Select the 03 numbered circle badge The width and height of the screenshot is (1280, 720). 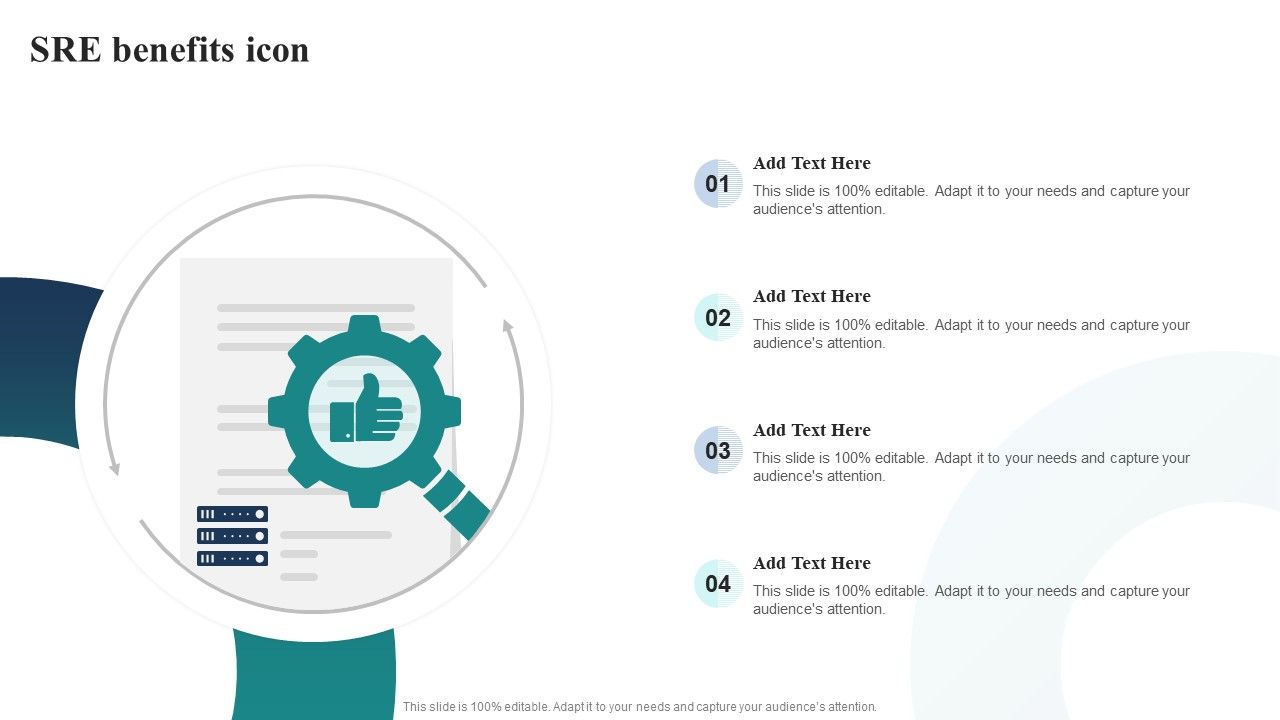(718, 450)
